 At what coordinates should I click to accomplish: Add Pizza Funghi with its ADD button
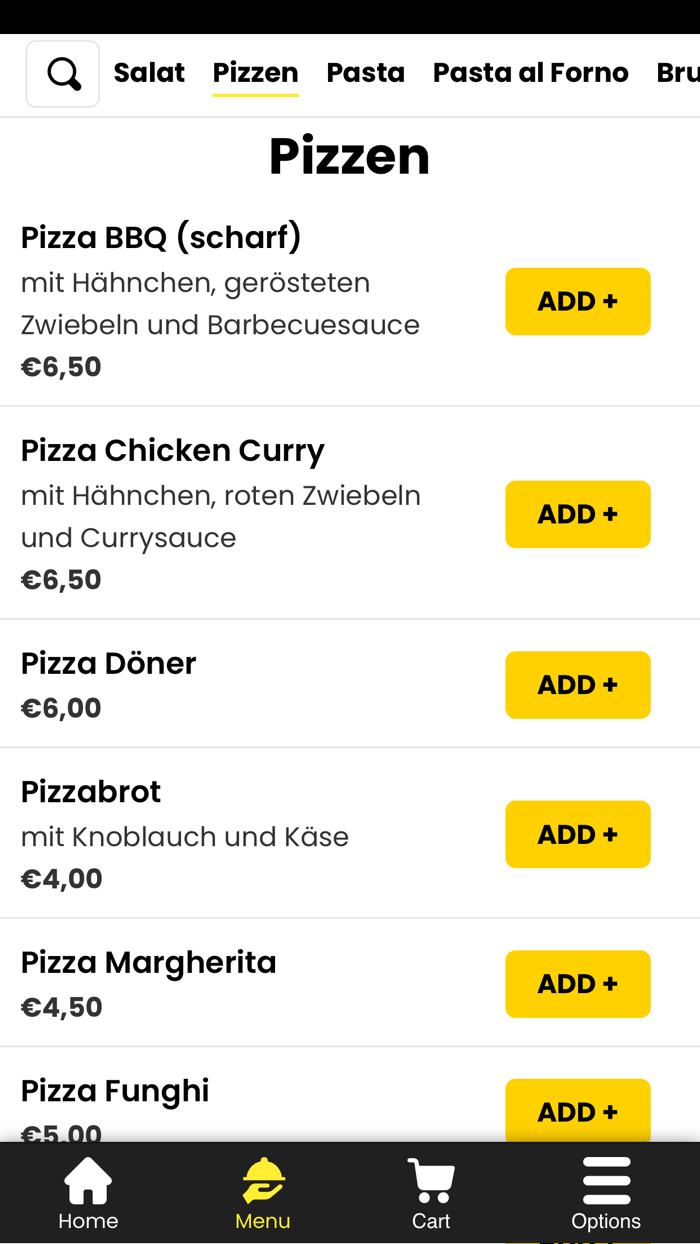pyautogui.click(x=578, y=1111)
